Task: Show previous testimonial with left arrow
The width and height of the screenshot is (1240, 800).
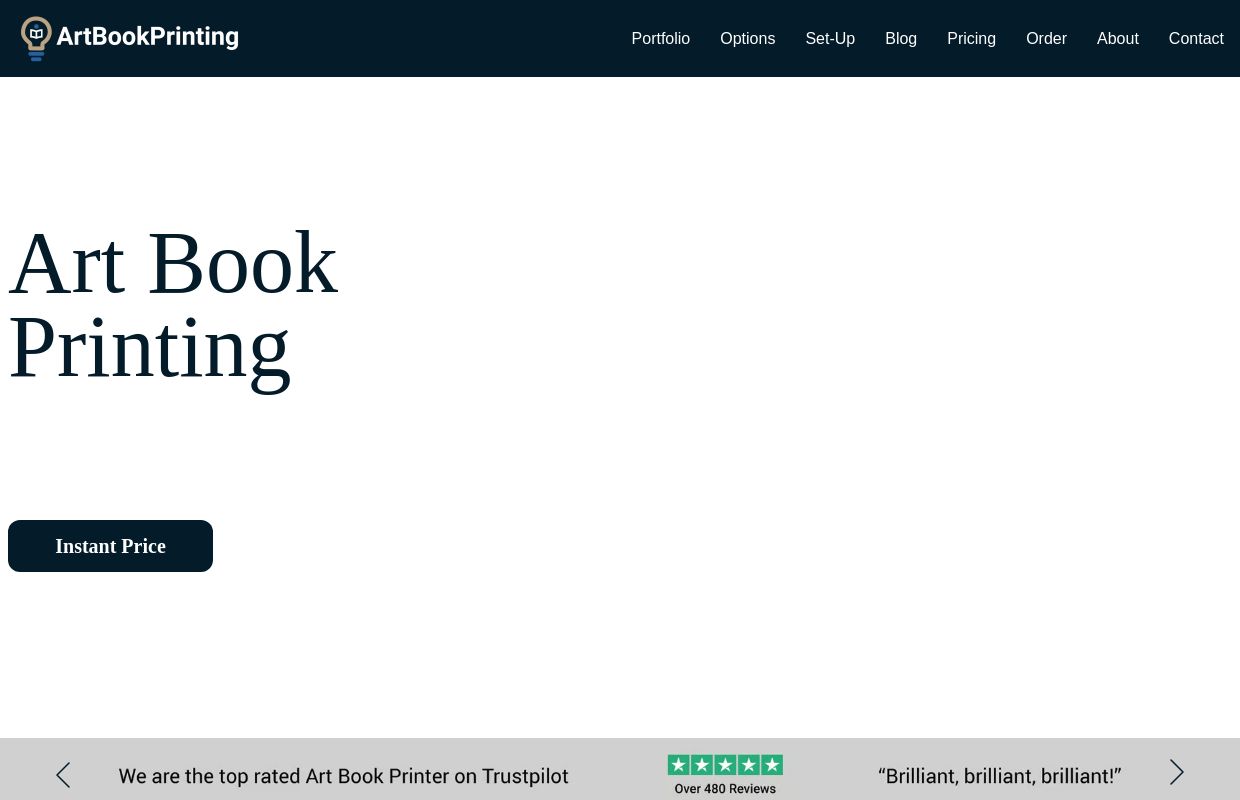Action: coord(63,775)
